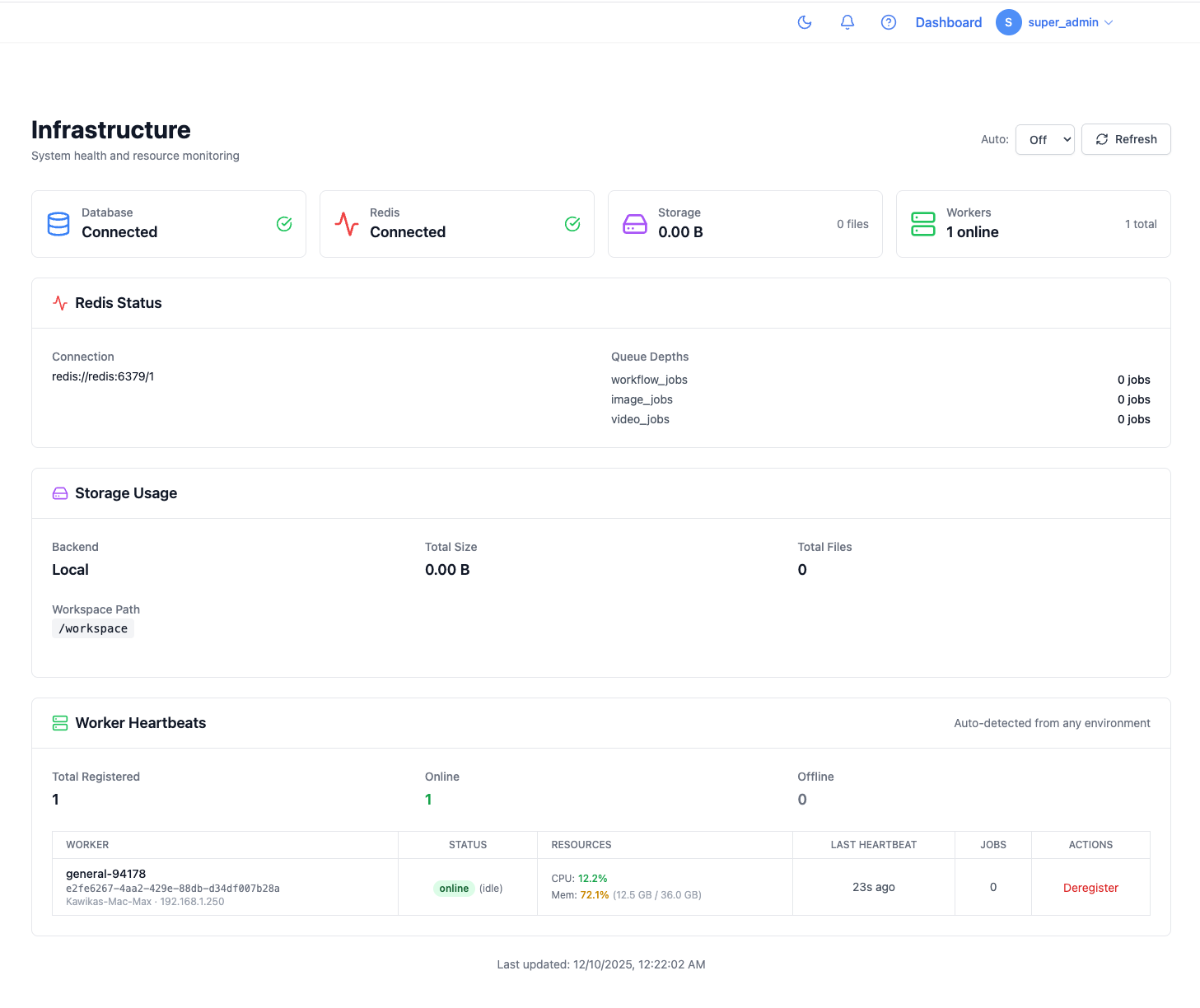
Task: Click the green Workers icon
Action: [922, 223]
